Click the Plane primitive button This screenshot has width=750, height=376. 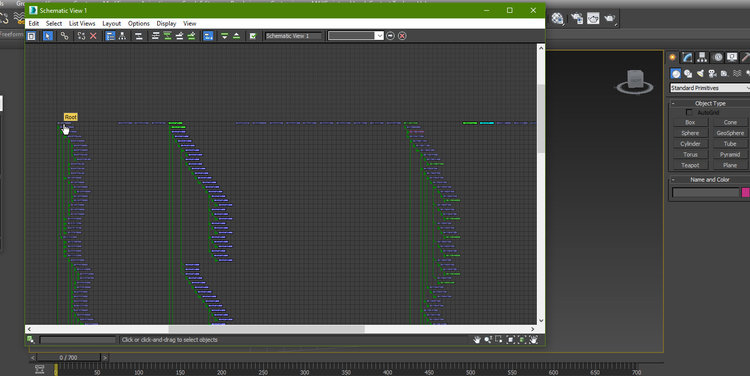click(730, 166)
